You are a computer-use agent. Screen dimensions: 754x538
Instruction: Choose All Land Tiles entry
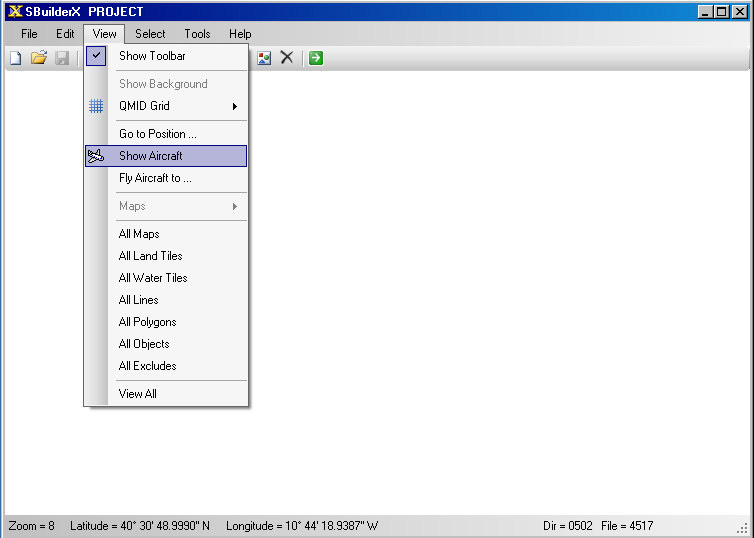pyautogui.click(x=150, y=256)
